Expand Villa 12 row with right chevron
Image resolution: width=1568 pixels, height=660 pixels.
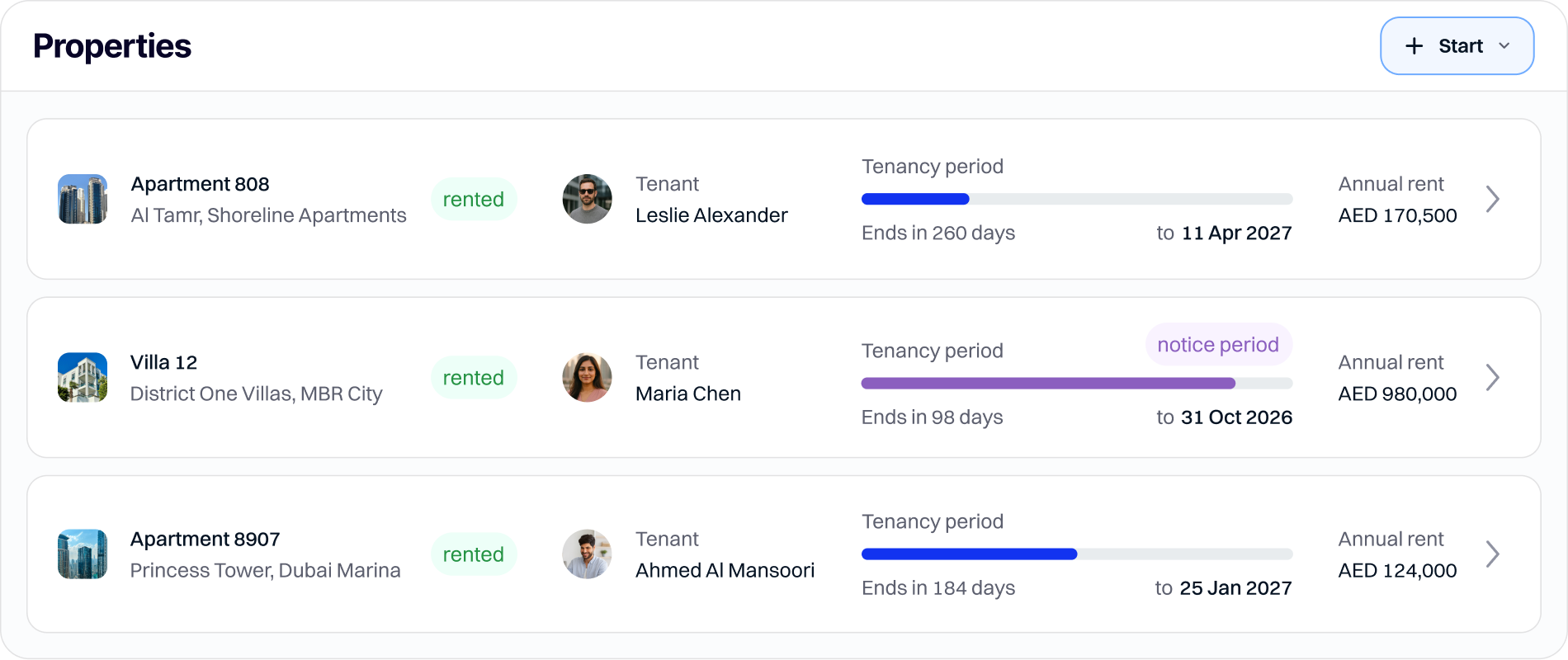point(1492,377)
